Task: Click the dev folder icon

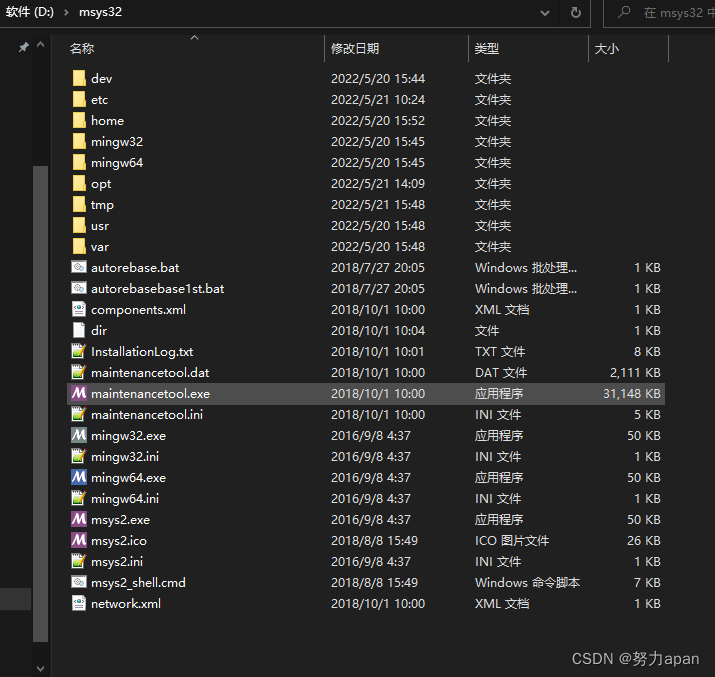Action: pos(79,78)
